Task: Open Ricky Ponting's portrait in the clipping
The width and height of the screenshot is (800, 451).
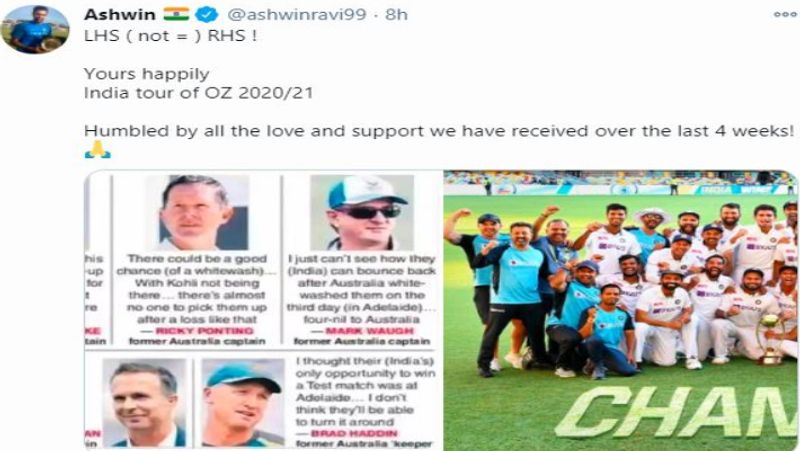Action: coord(196,212)
